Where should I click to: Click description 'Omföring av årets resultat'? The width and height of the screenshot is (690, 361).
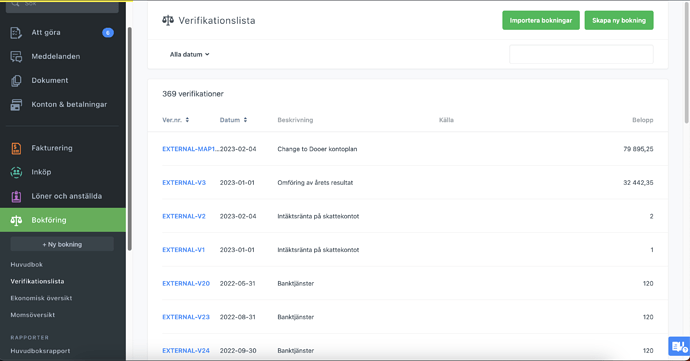(x=315, y=183)
